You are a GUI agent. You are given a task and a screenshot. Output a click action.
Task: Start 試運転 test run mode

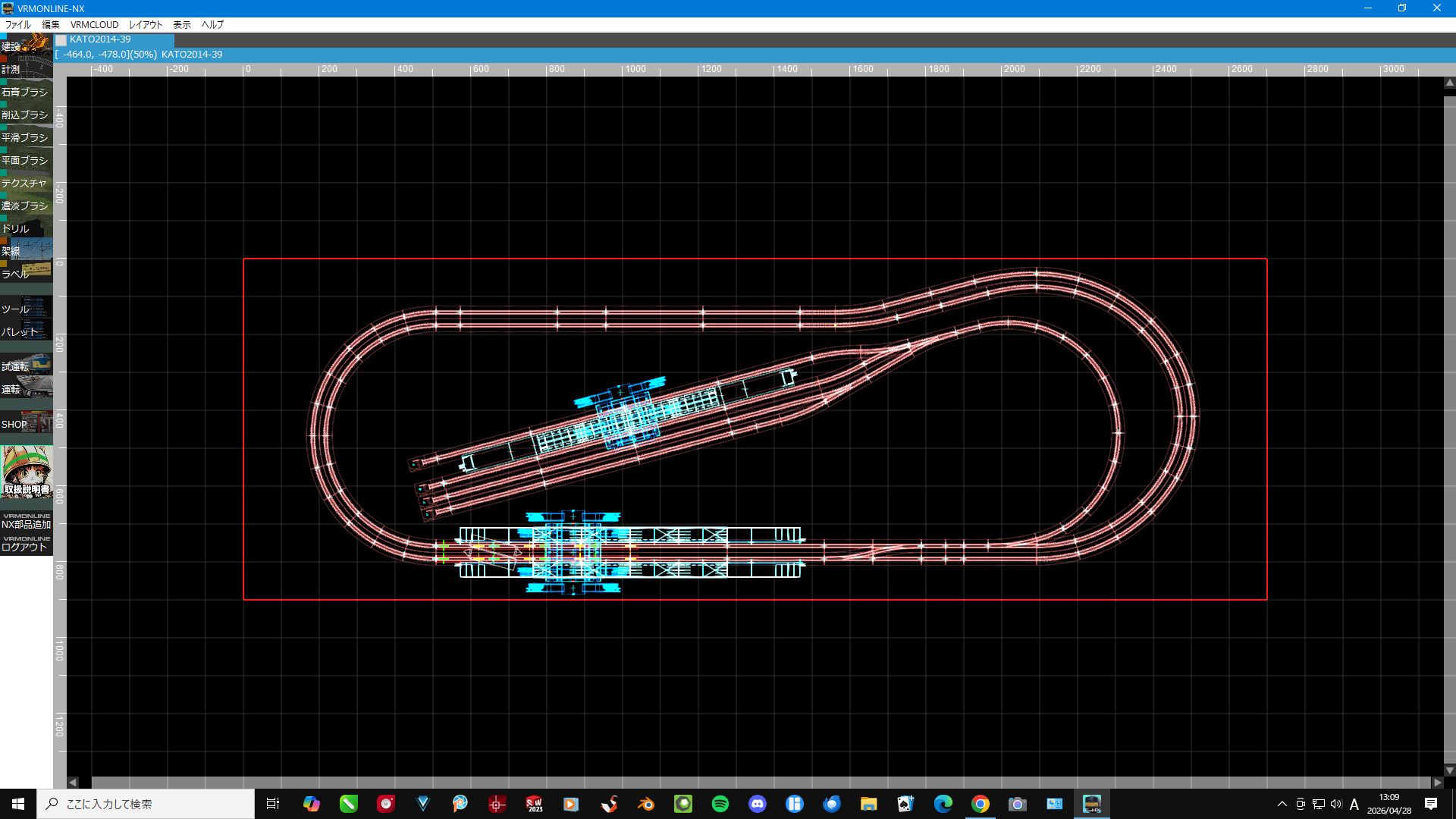(27, 366)
